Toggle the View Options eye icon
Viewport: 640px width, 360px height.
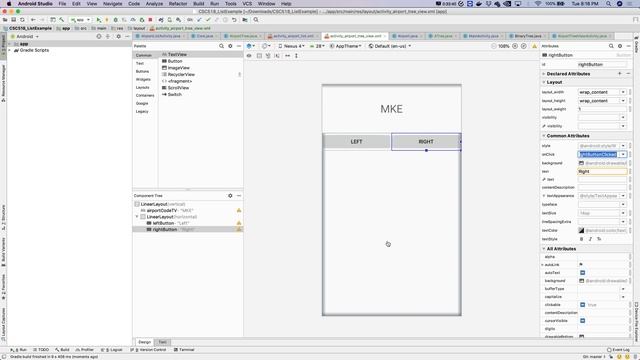[x=249, y=56]
